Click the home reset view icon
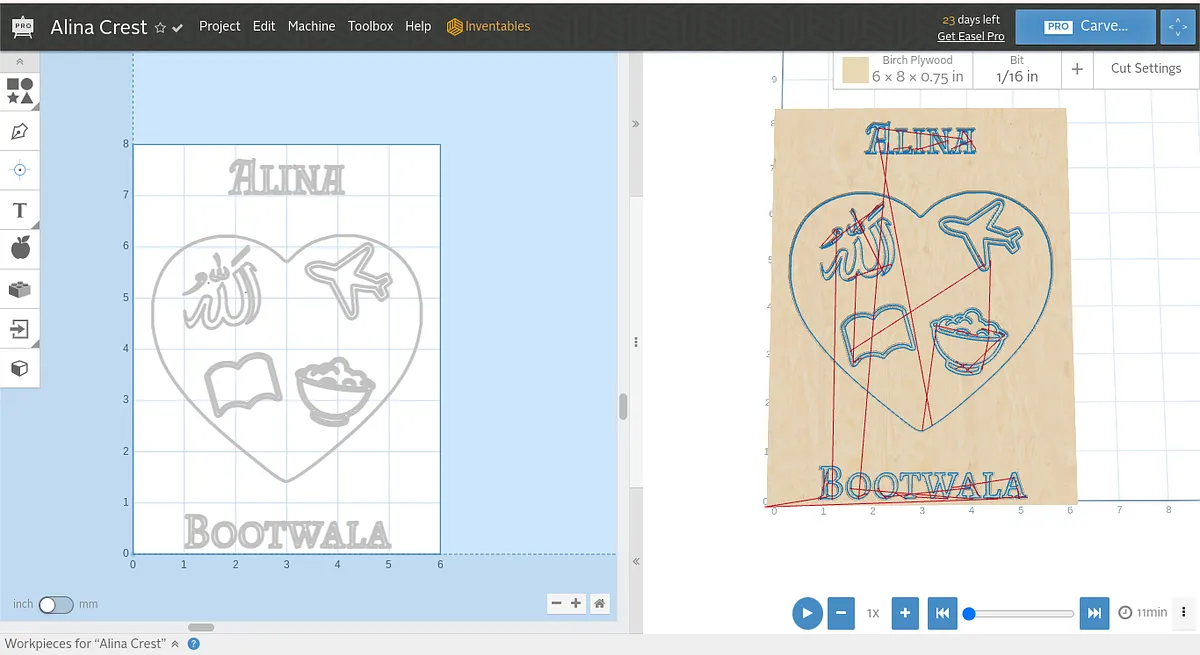Image resolution: width=1200 pixels, height=655 pixels. (x=599, y=603)
